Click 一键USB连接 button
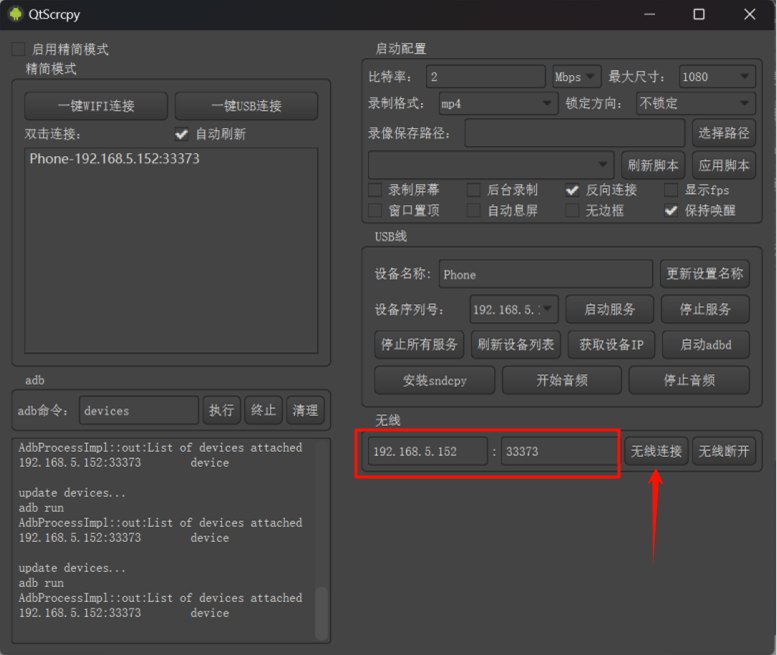This screenshot has width=777, height=655. (246, 106)
